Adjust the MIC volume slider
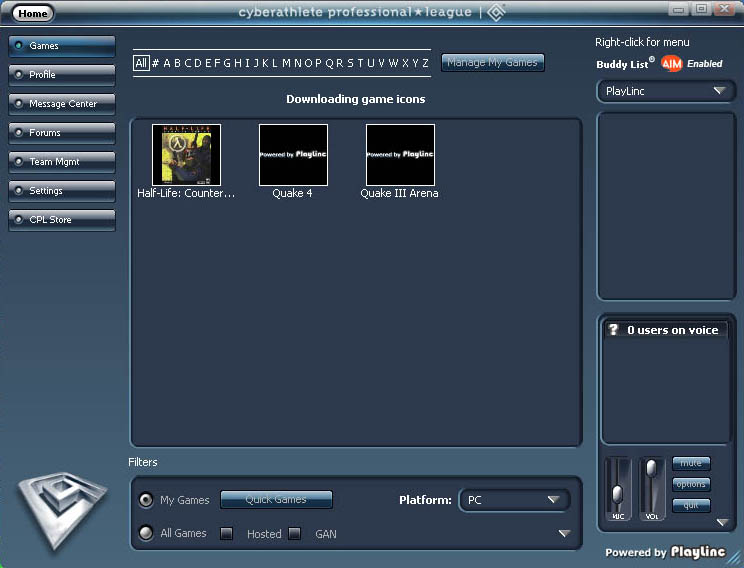Image resolution: width=744 pixels, height=568 pixels. pos(617,494)
